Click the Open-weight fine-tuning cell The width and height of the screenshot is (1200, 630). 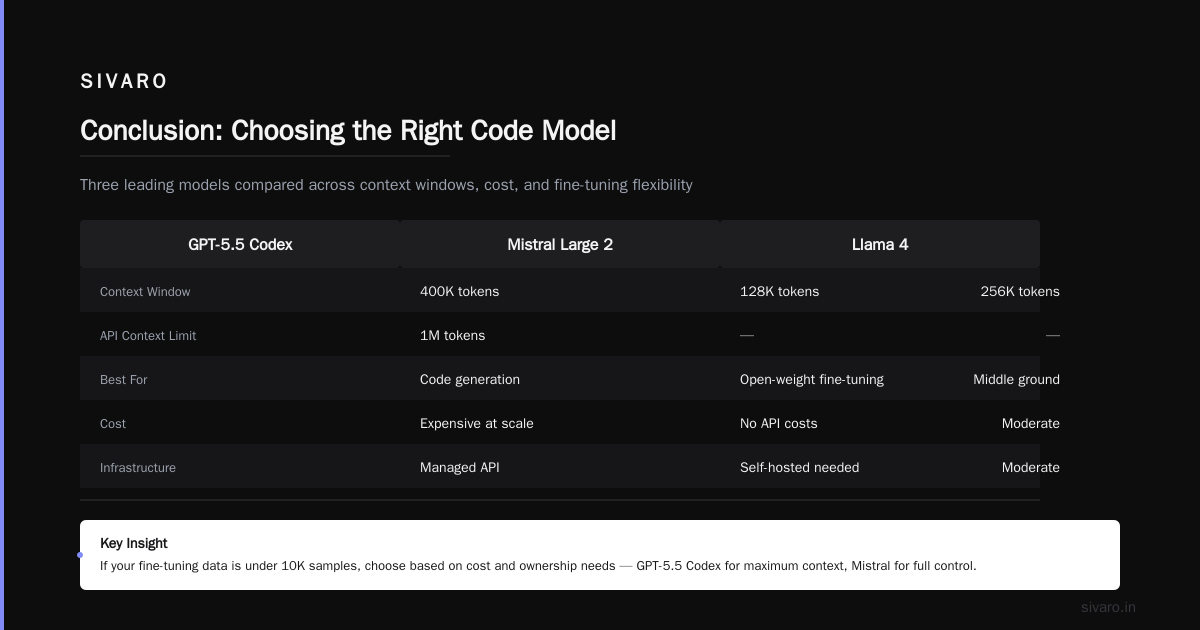(812, 380)
